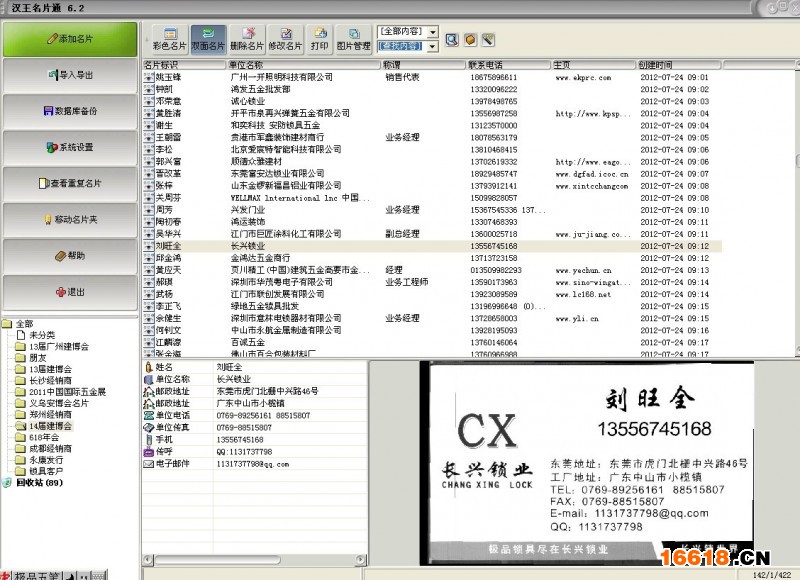Select the 锁具客户 folder
This screenshot has width=800, height=580.
click(x=46, y=471)
